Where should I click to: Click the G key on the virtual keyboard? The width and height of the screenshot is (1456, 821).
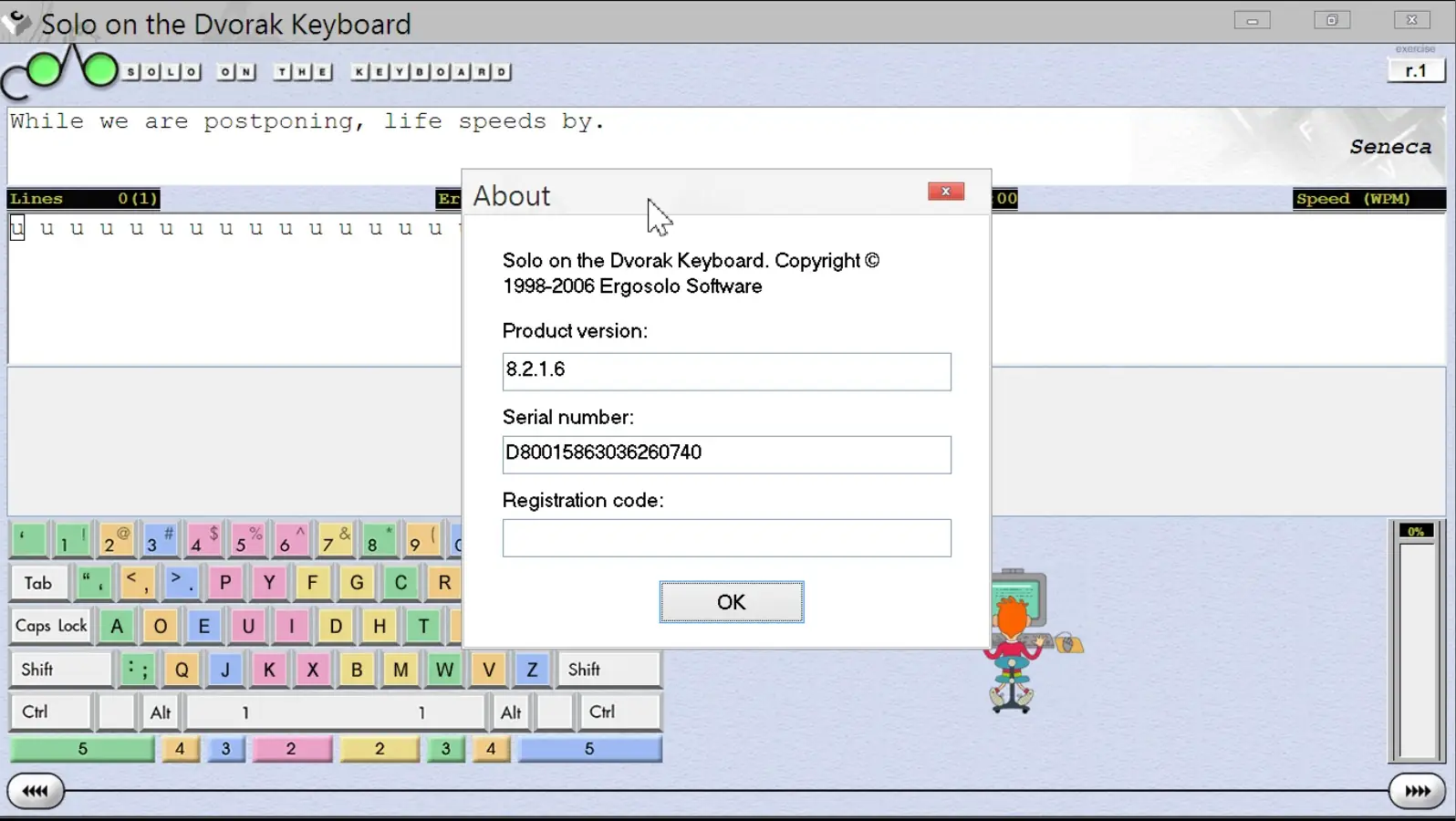(357, 583)
